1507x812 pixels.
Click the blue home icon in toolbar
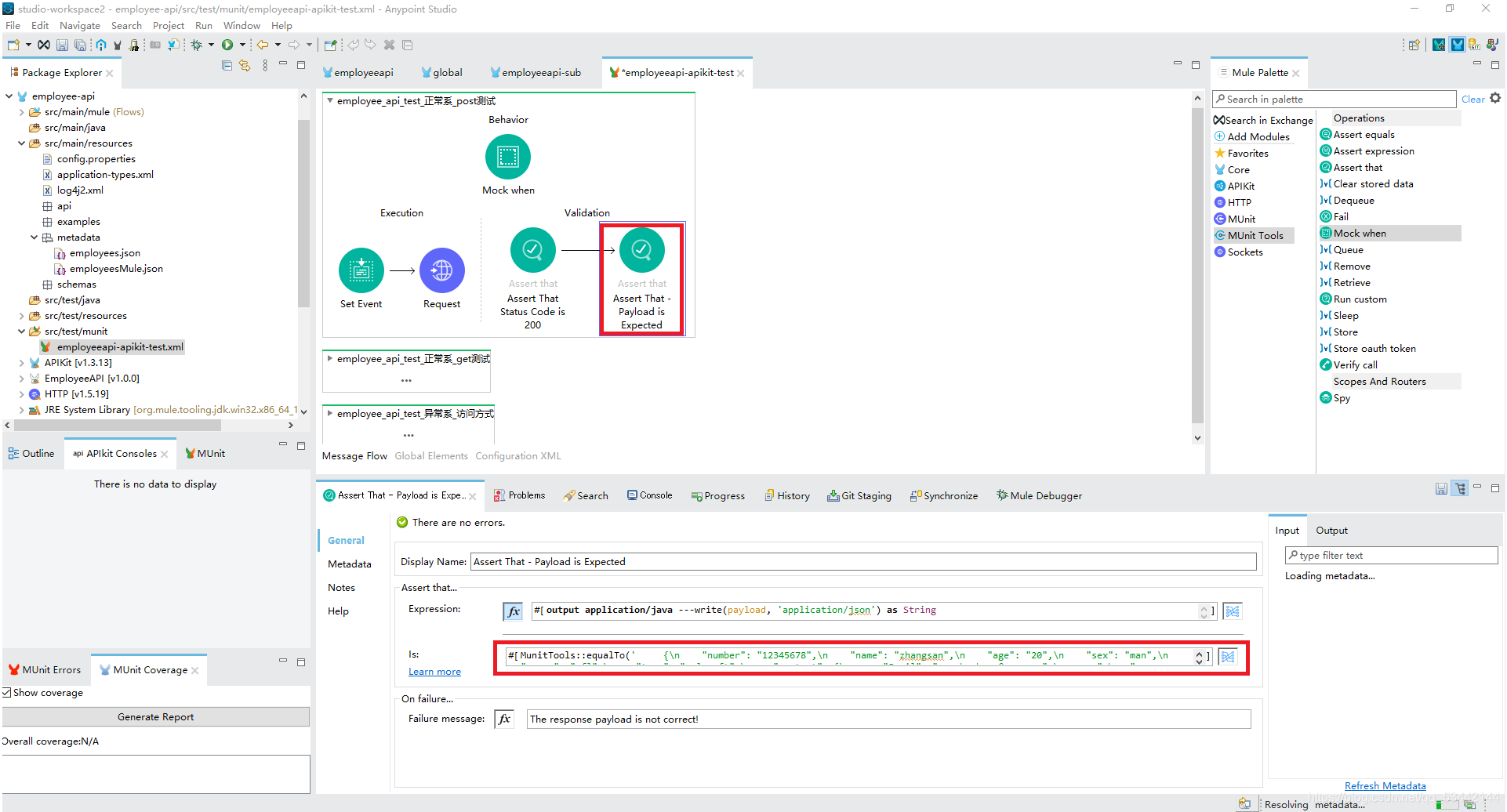tap(101, 45)
